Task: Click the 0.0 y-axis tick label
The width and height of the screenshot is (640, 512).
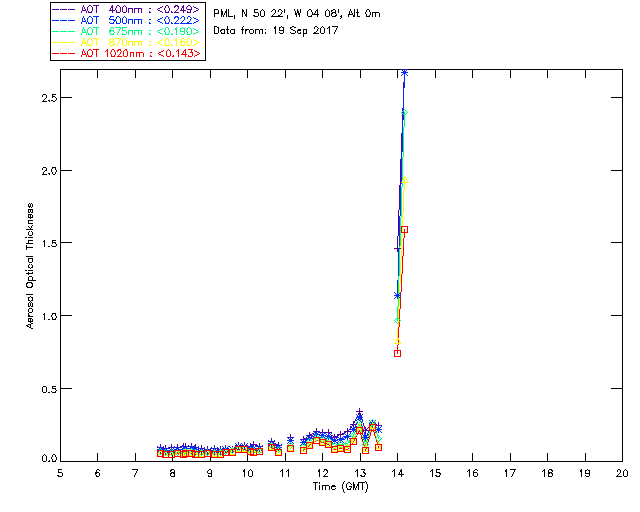Action: (49, 459)
